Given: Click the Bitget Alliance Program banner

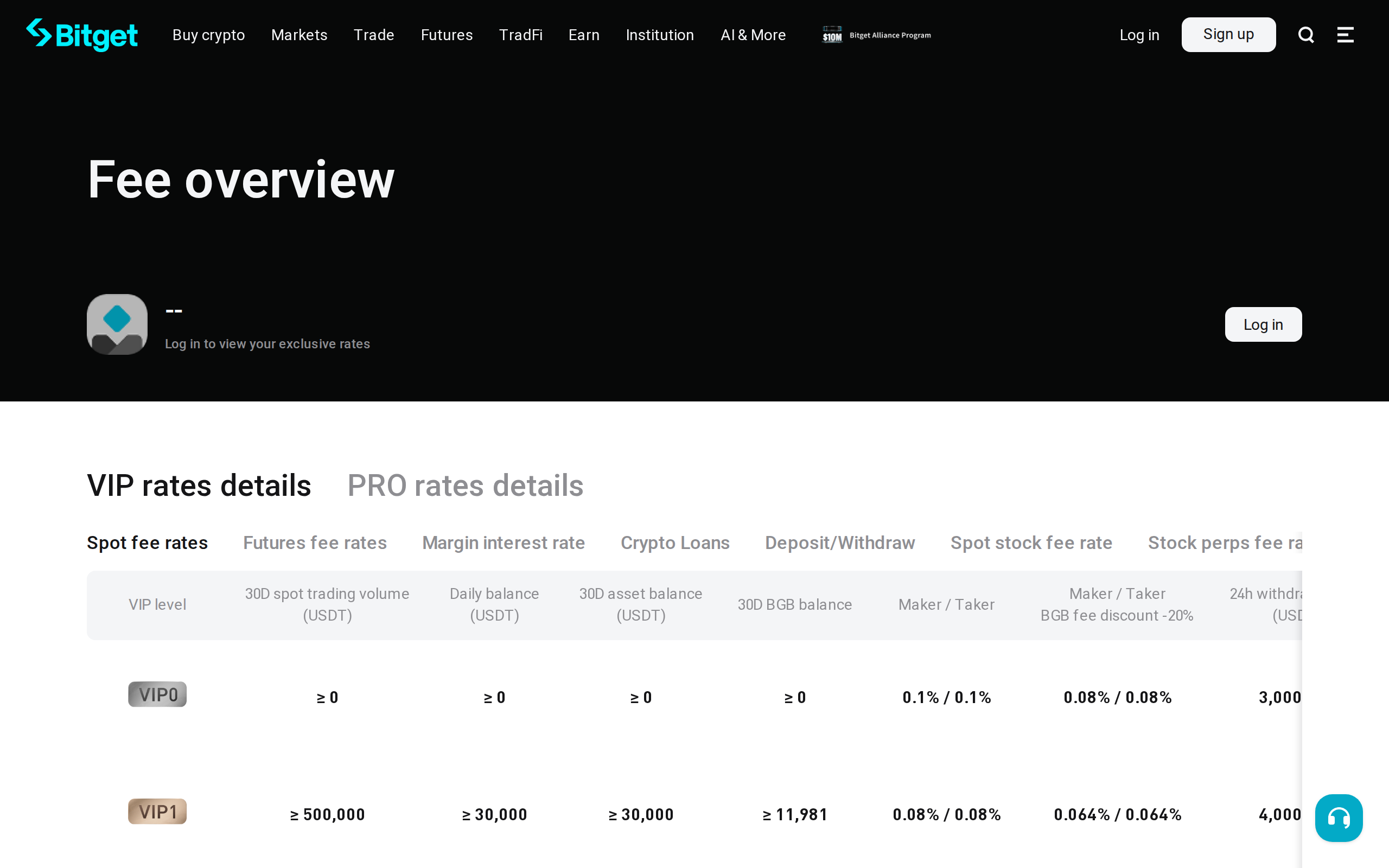Looking at the screenshot, I should pyautogui.click(x=876, y=35).
